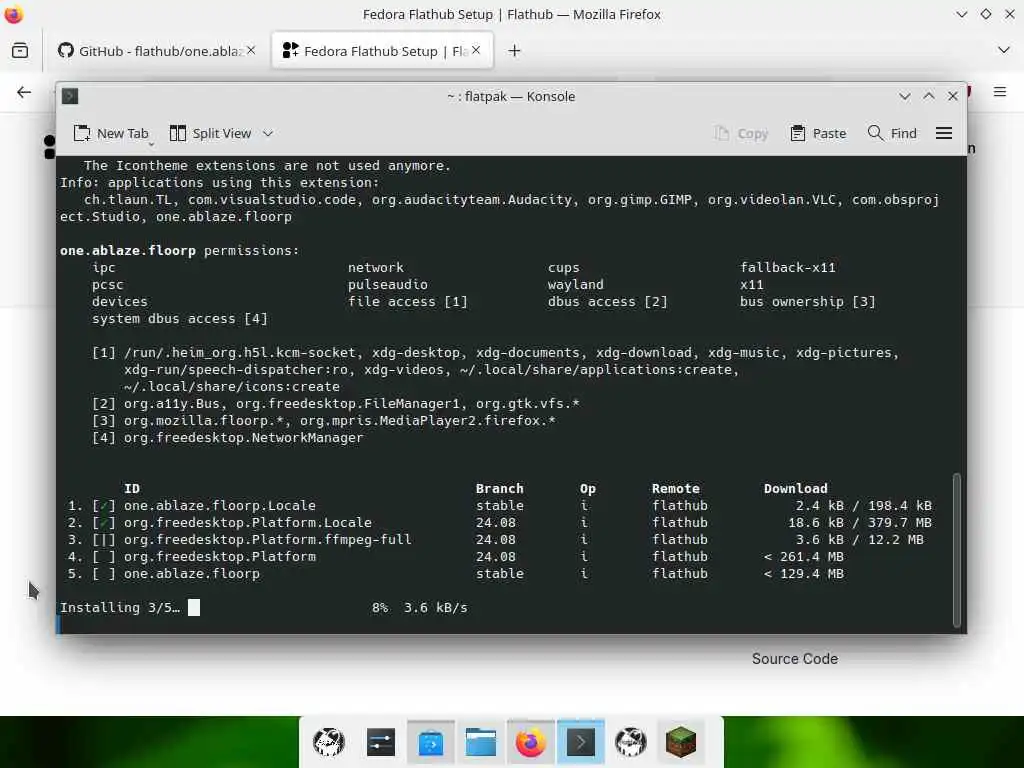This screenshot has height=768, width=1024.
Task: Launch Minecraft block icon from dock
Action: click(x=680, y=743)
